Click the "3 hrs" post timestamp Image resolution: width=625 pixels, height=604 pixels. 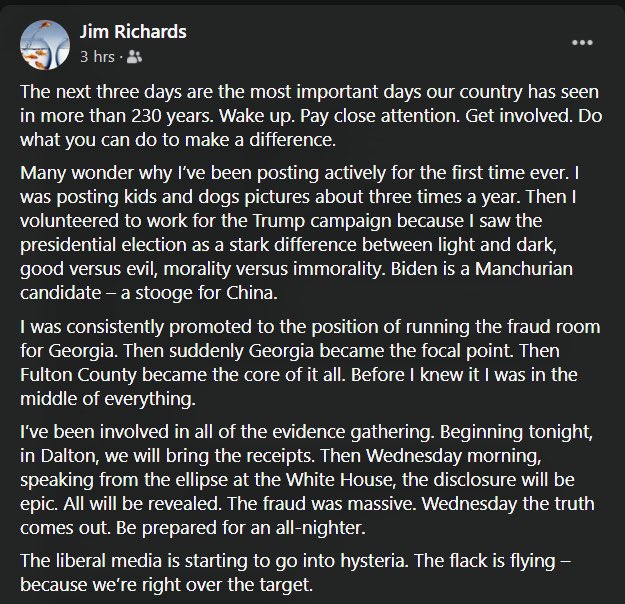point(97,56)
